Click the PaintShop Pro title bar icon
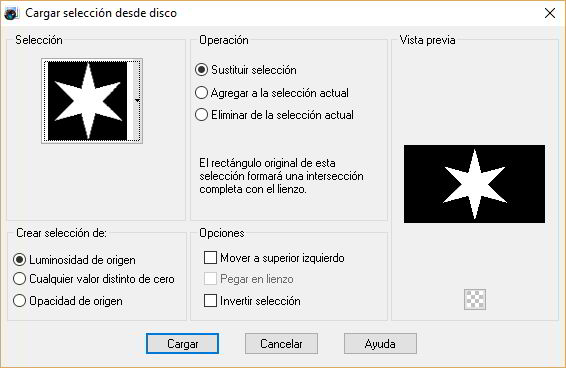This screenshot has height=368, width=566. [x=11, y=13]
